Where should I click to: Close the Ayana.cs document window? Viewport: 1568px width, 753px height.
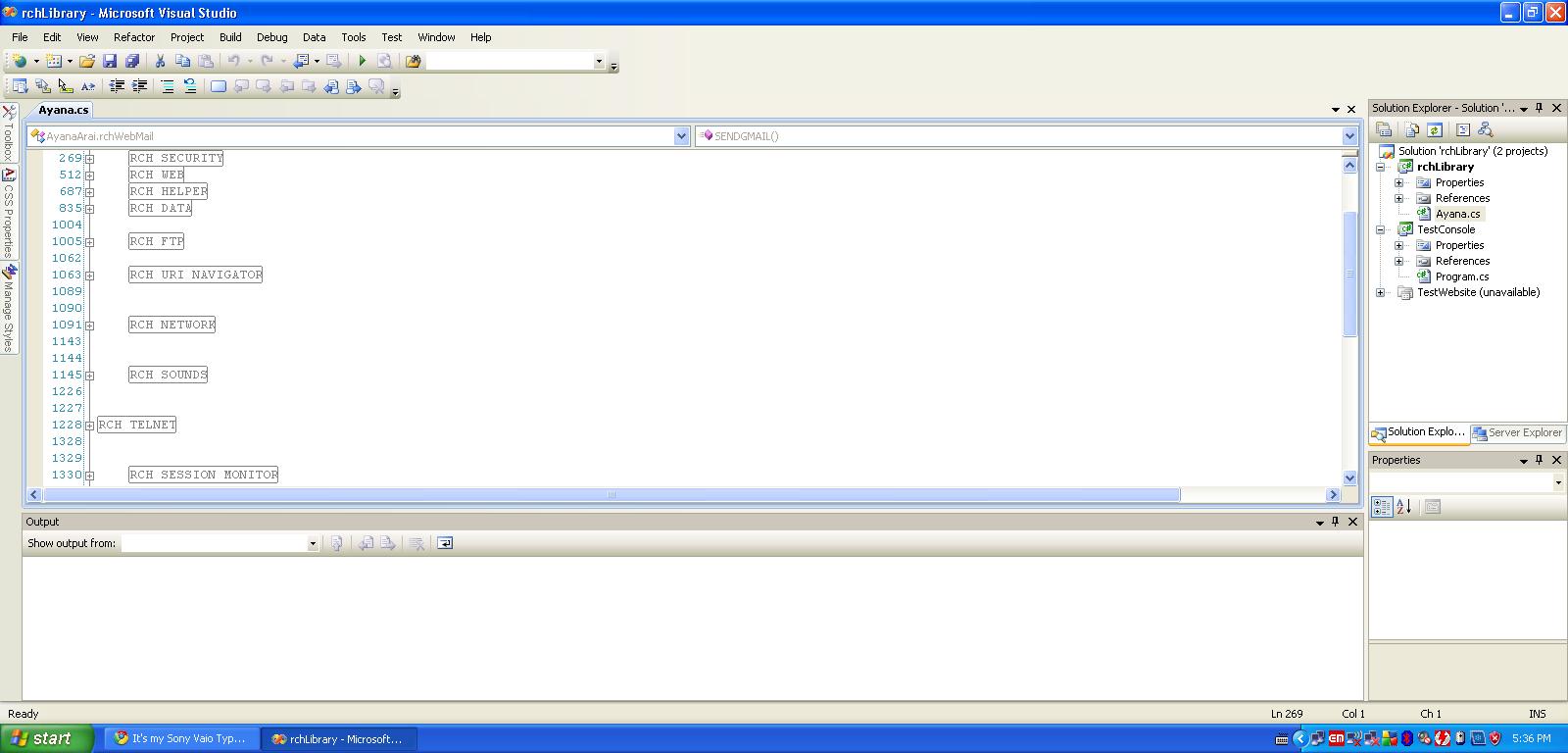tap(1351, 109)
